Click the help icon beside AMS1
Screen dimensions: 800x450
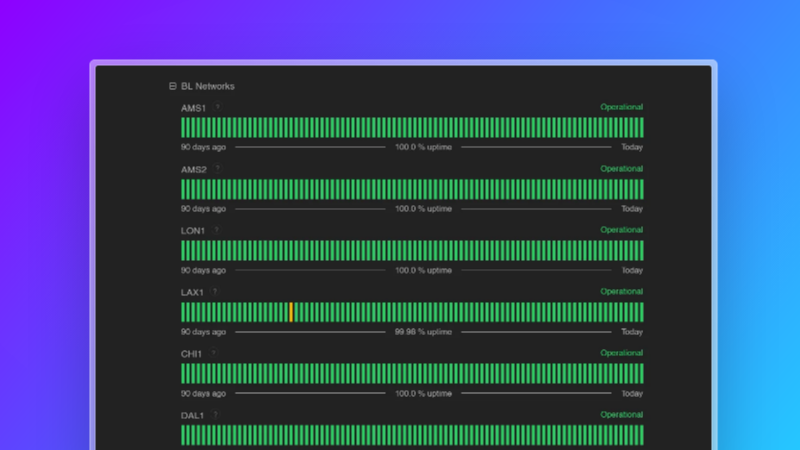point(217,107)
